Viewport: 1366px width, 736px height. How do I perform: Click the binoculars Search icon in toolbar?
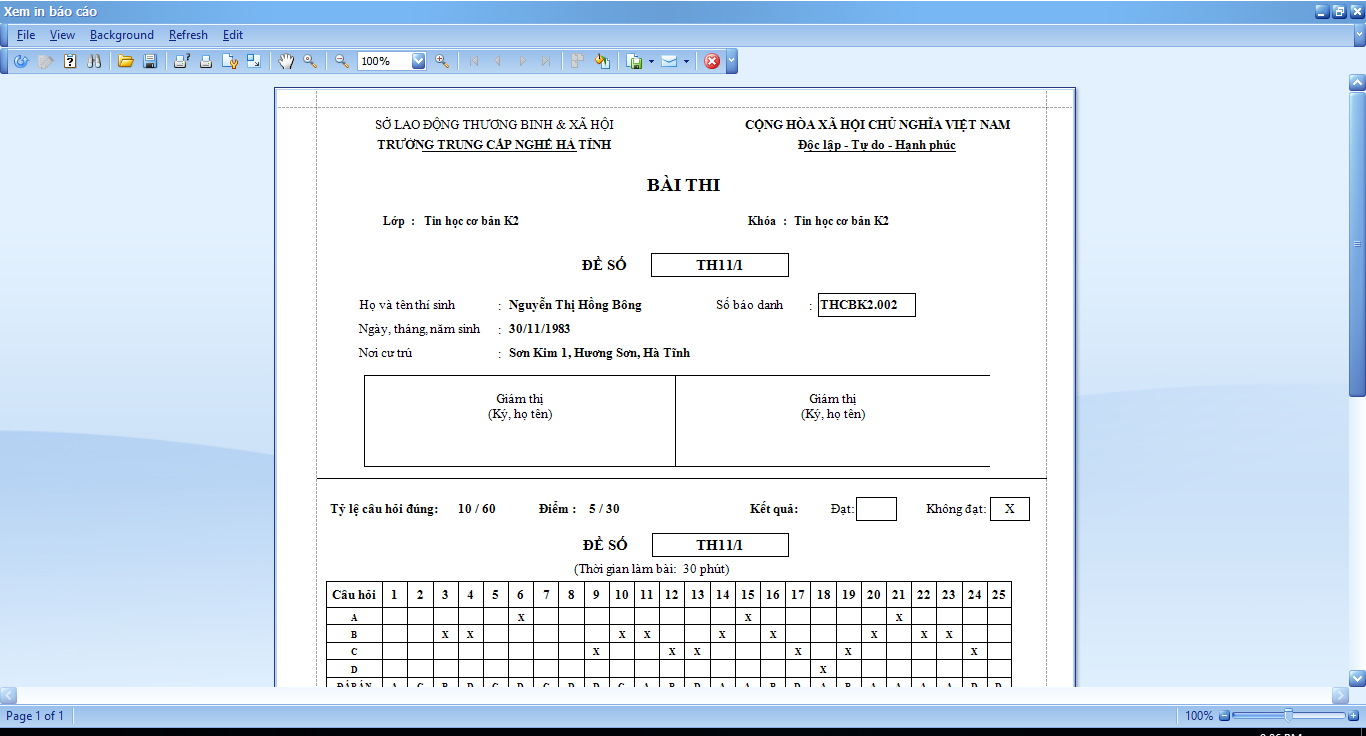click(x=94, y=61)
